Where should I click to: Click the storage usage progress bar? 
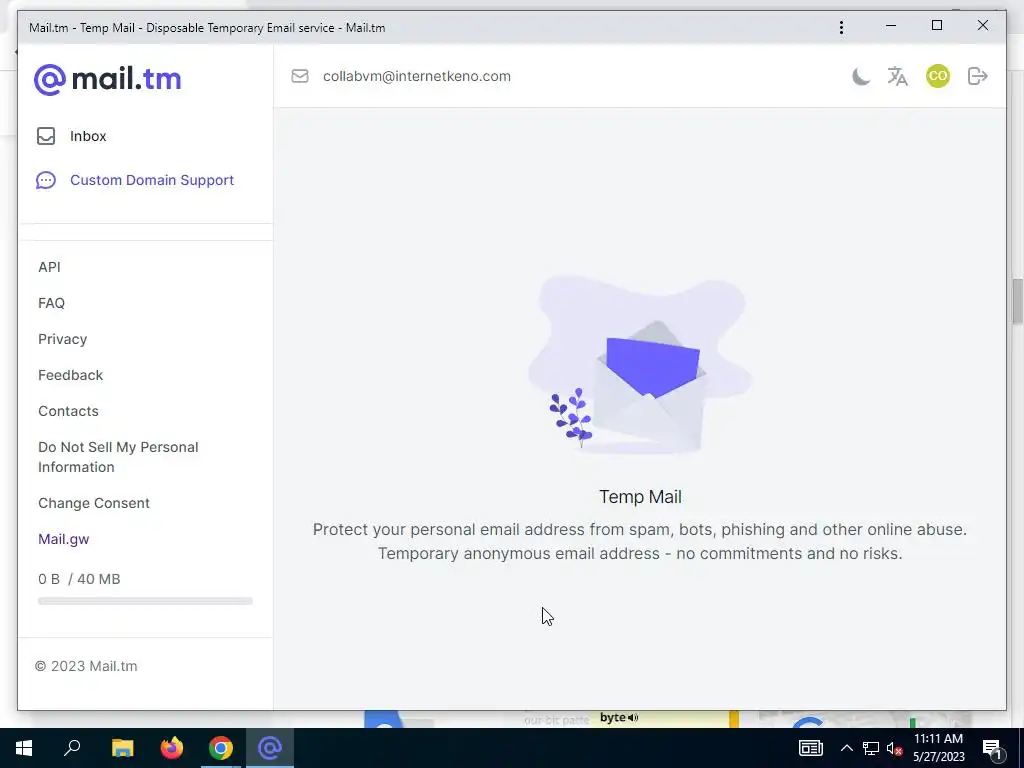[145, 601]
